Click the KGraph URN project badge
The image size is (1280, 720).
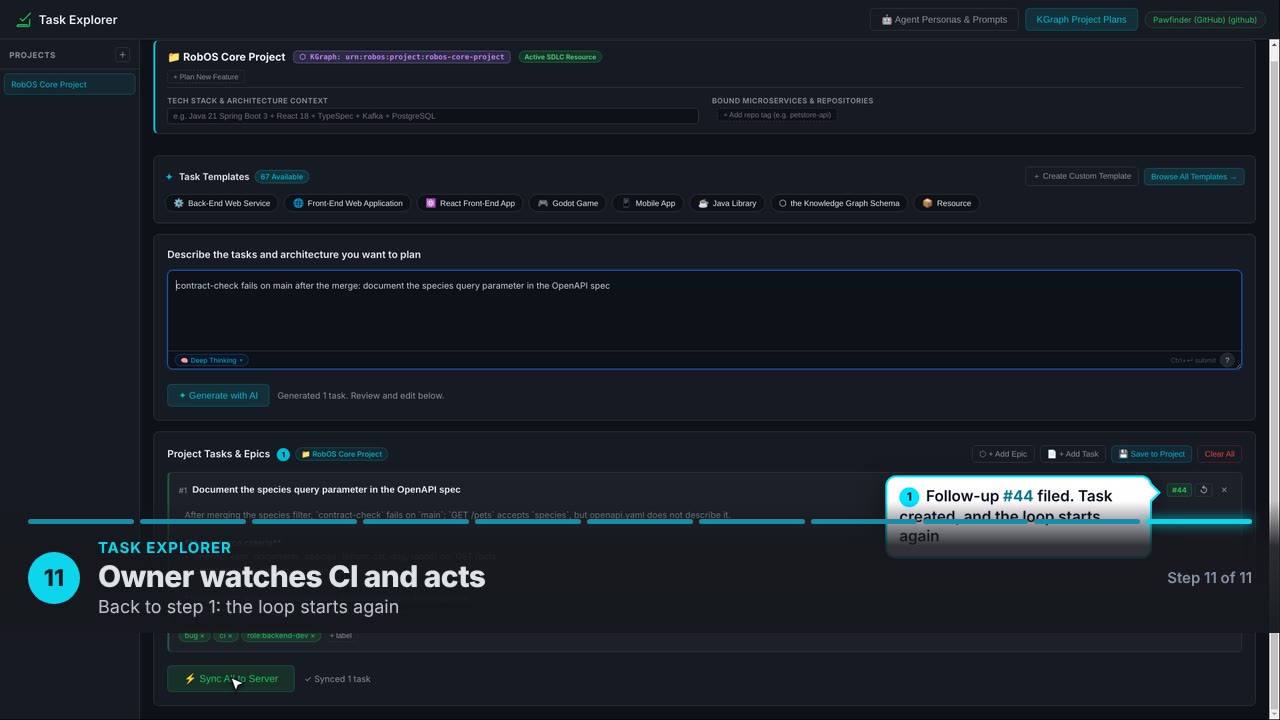[402, 57]
